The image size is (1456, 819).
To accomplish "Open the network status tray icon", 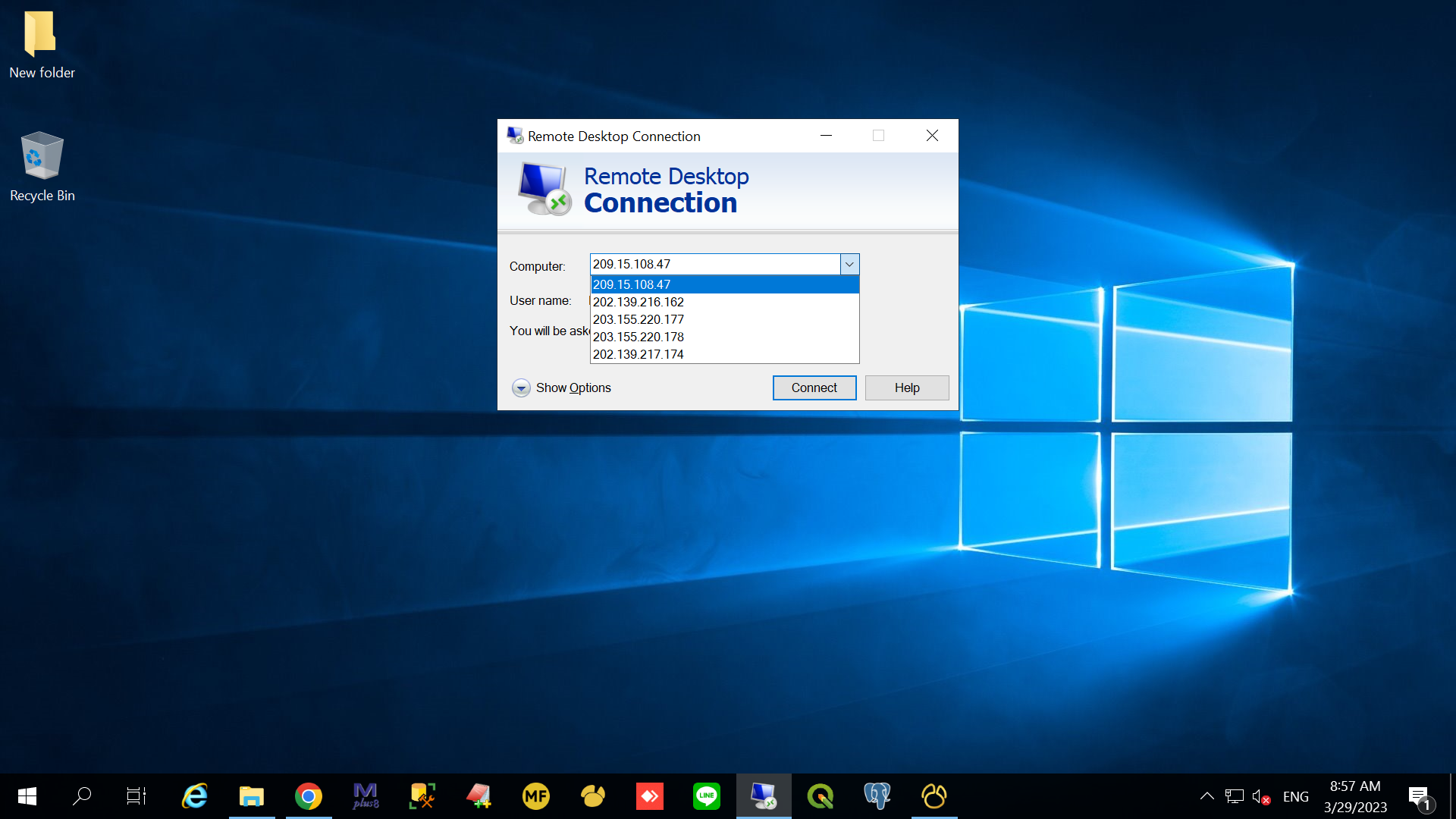I will [1235, 796].
